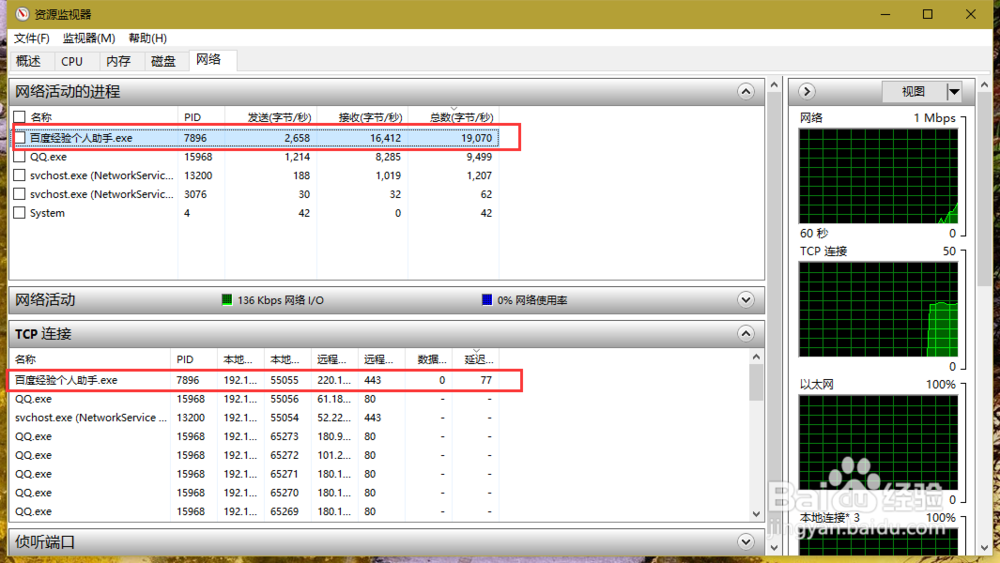Click the 以太网 utilization graph
The height and width of the screenshot is (563, 1000).
click(x=878, y=442)
